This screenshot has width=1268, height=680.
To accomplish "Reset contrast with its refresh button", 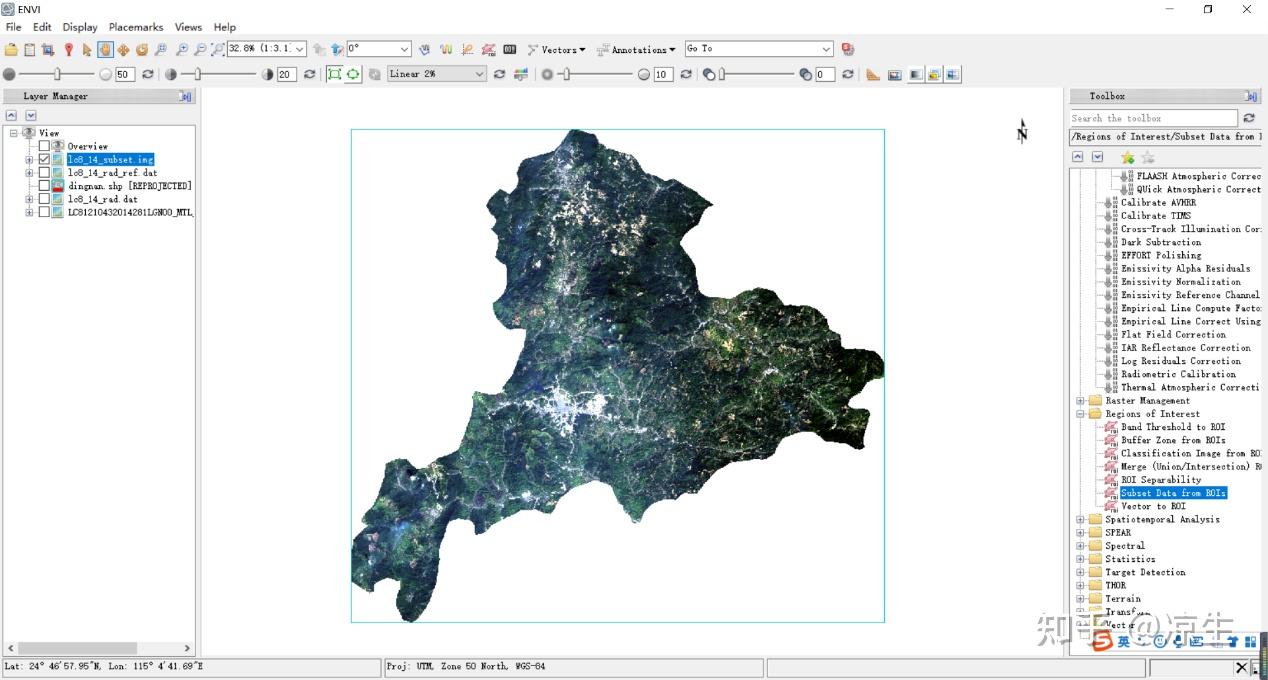I will [x=309, y=73].
